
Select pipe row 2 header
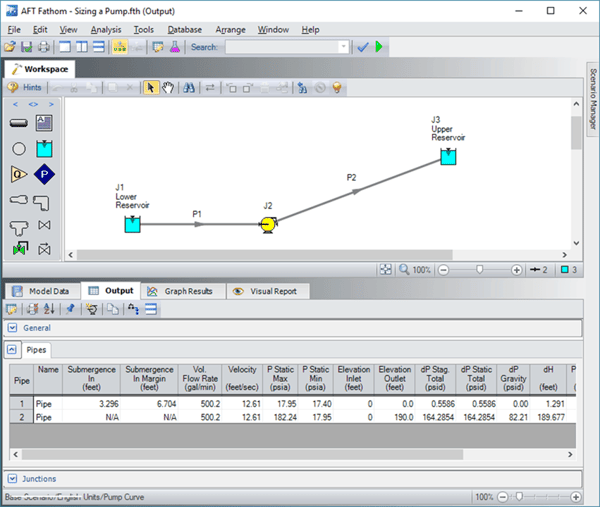click(x=22, y=417)
